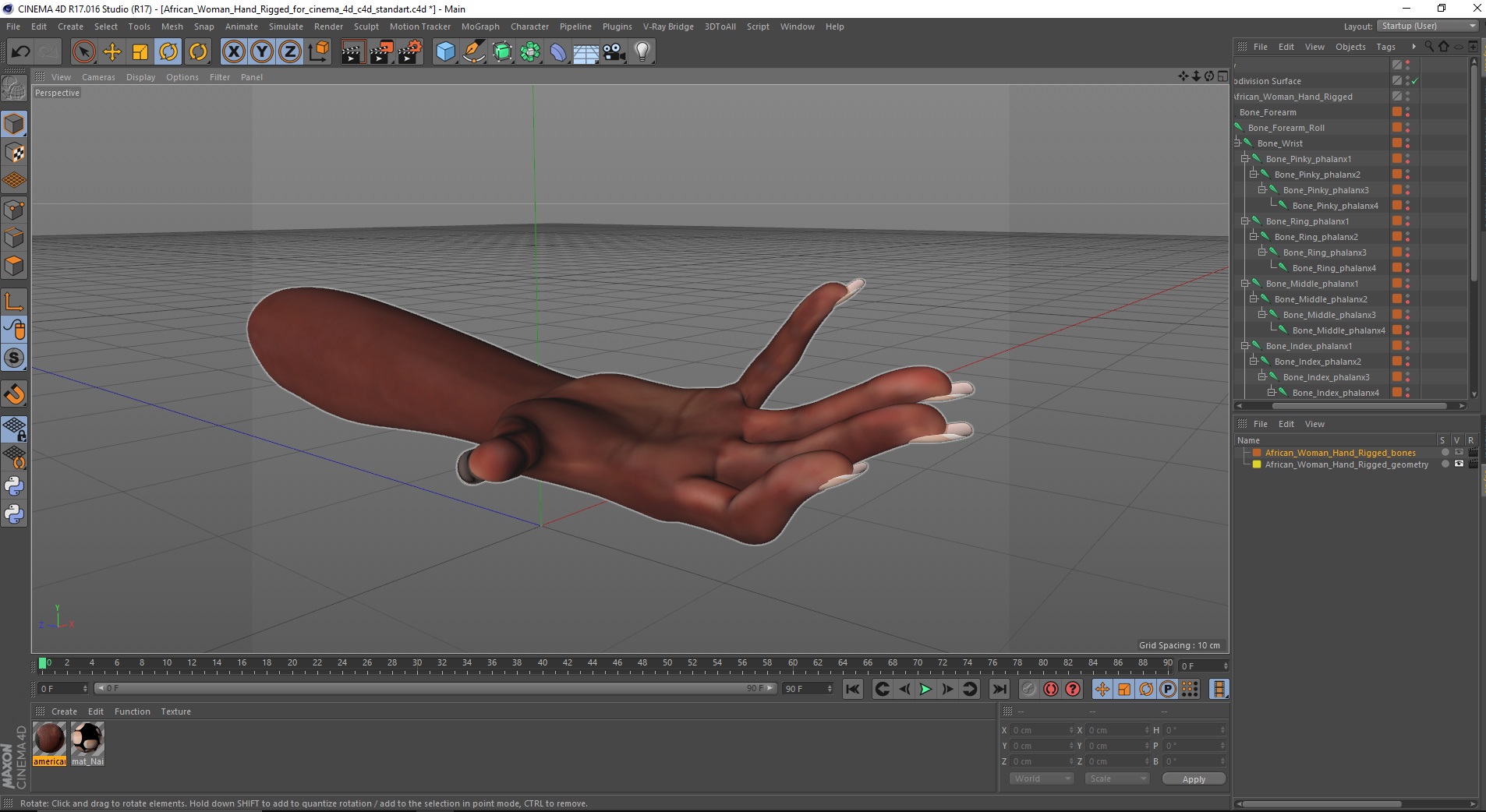This screenshot has width=1486, height=812.
Task: Activate the Move tool
Action: click(112, 51)
